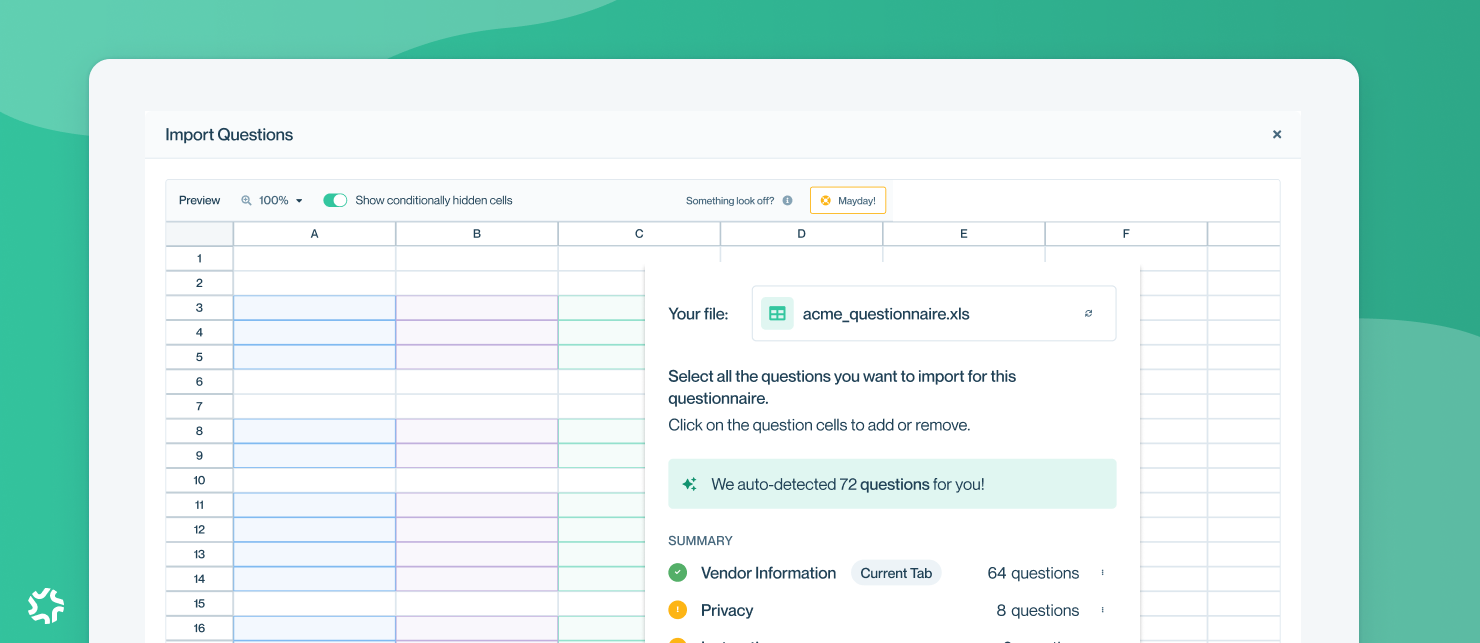Select column F header
Image resolution: width=1480 pixels, height=643 pixels.
pos(1126,234)
